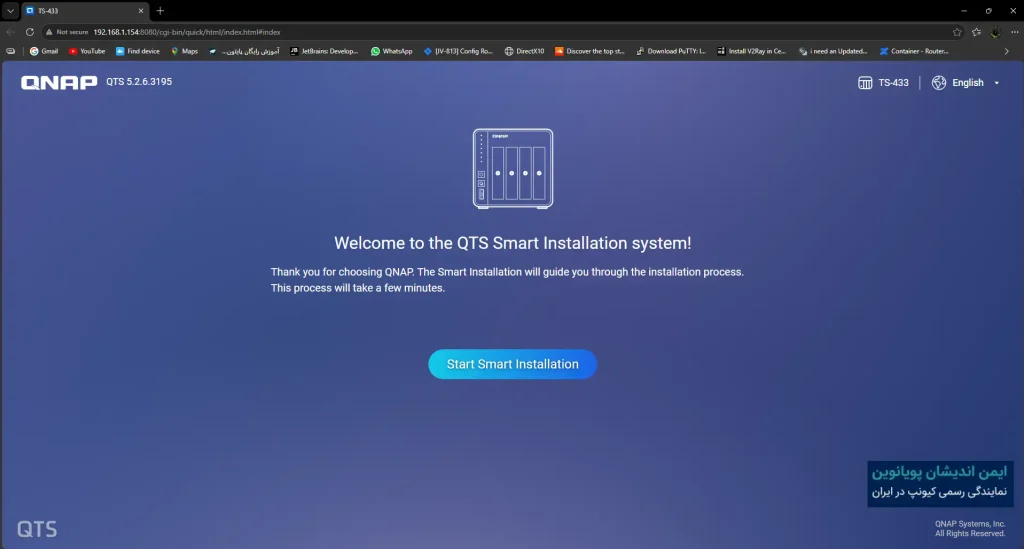Open the DirectX10 bookmark
The image size is (1024, 549).
524,51
